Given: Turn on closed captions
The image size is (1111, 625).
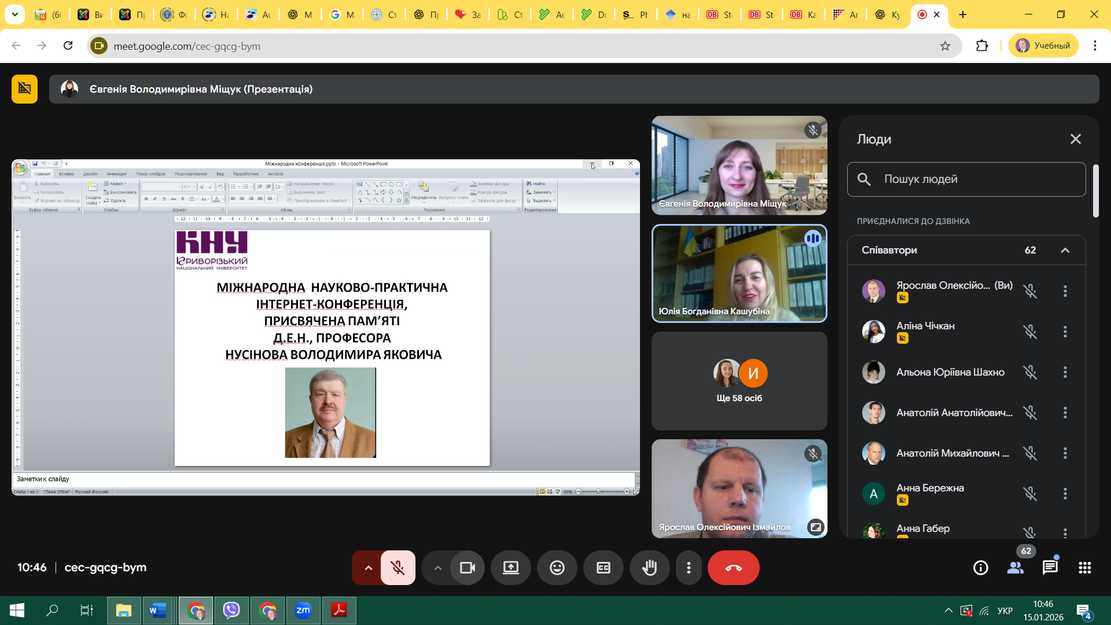Looking at the screenshot, I should click(603, 568).
